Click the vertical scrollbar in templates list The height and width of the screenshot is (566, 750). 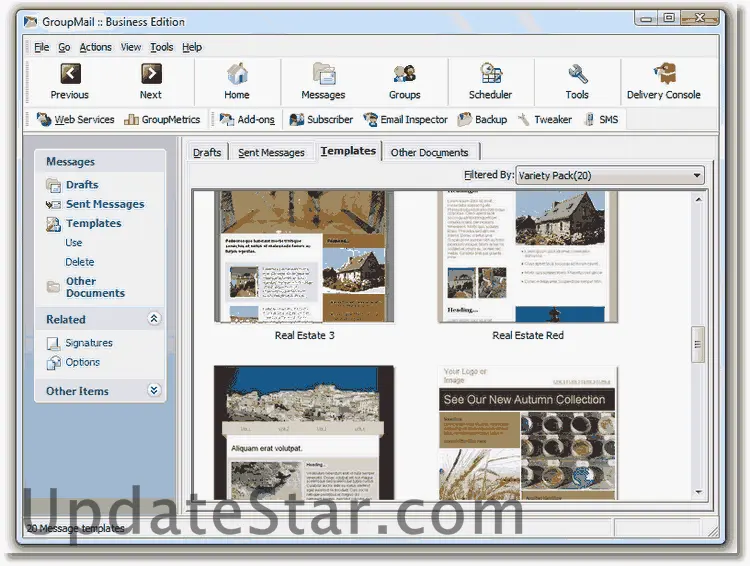pos(698,343)
